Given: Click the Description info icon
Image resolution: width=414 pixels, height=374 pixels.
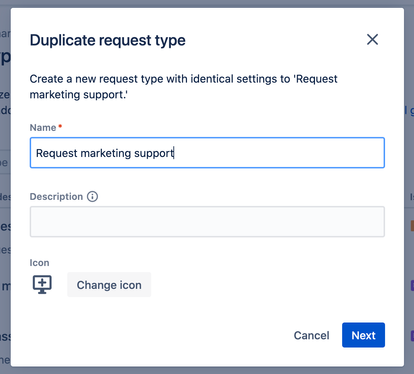Looking at the screenshot, I should tap(92, 196).
